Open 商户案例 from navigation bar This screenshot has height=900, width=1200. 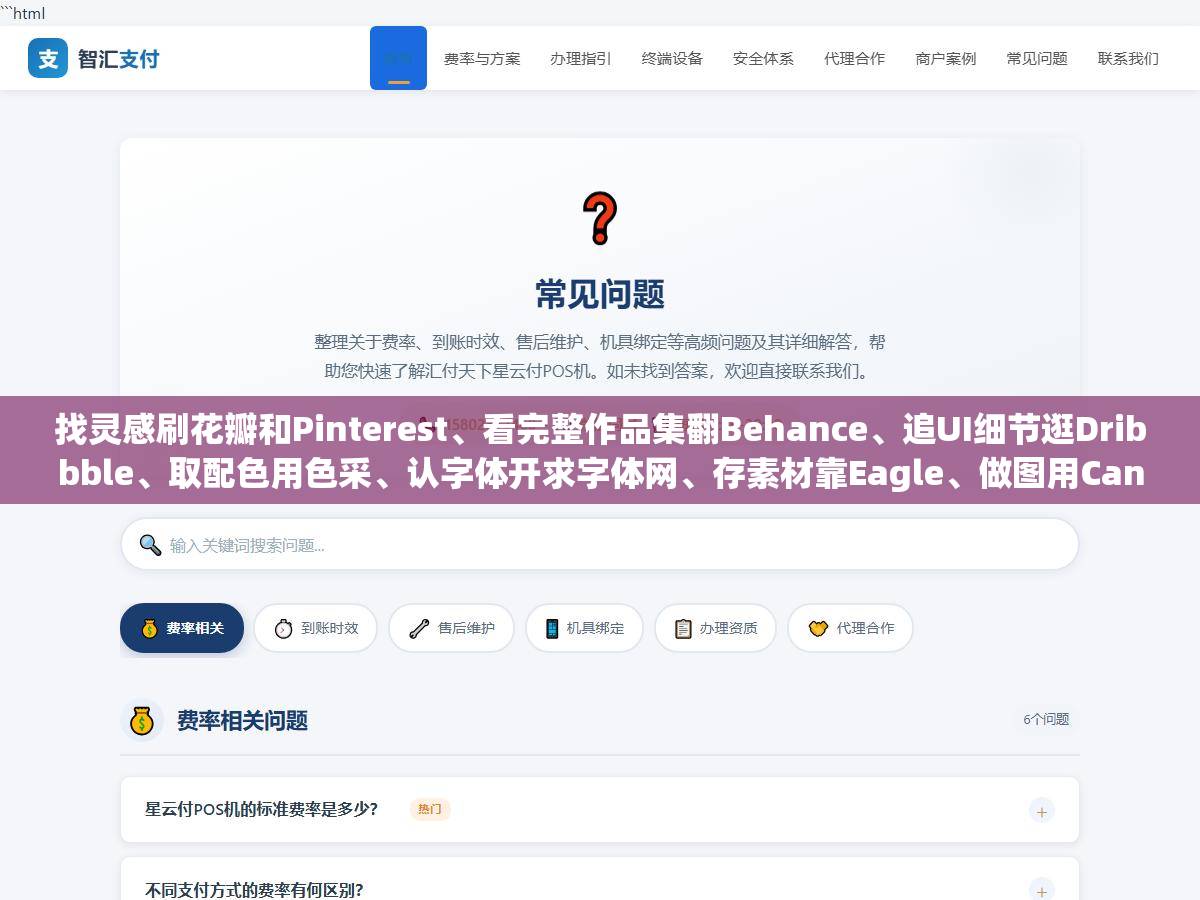[x=945, y=58]
